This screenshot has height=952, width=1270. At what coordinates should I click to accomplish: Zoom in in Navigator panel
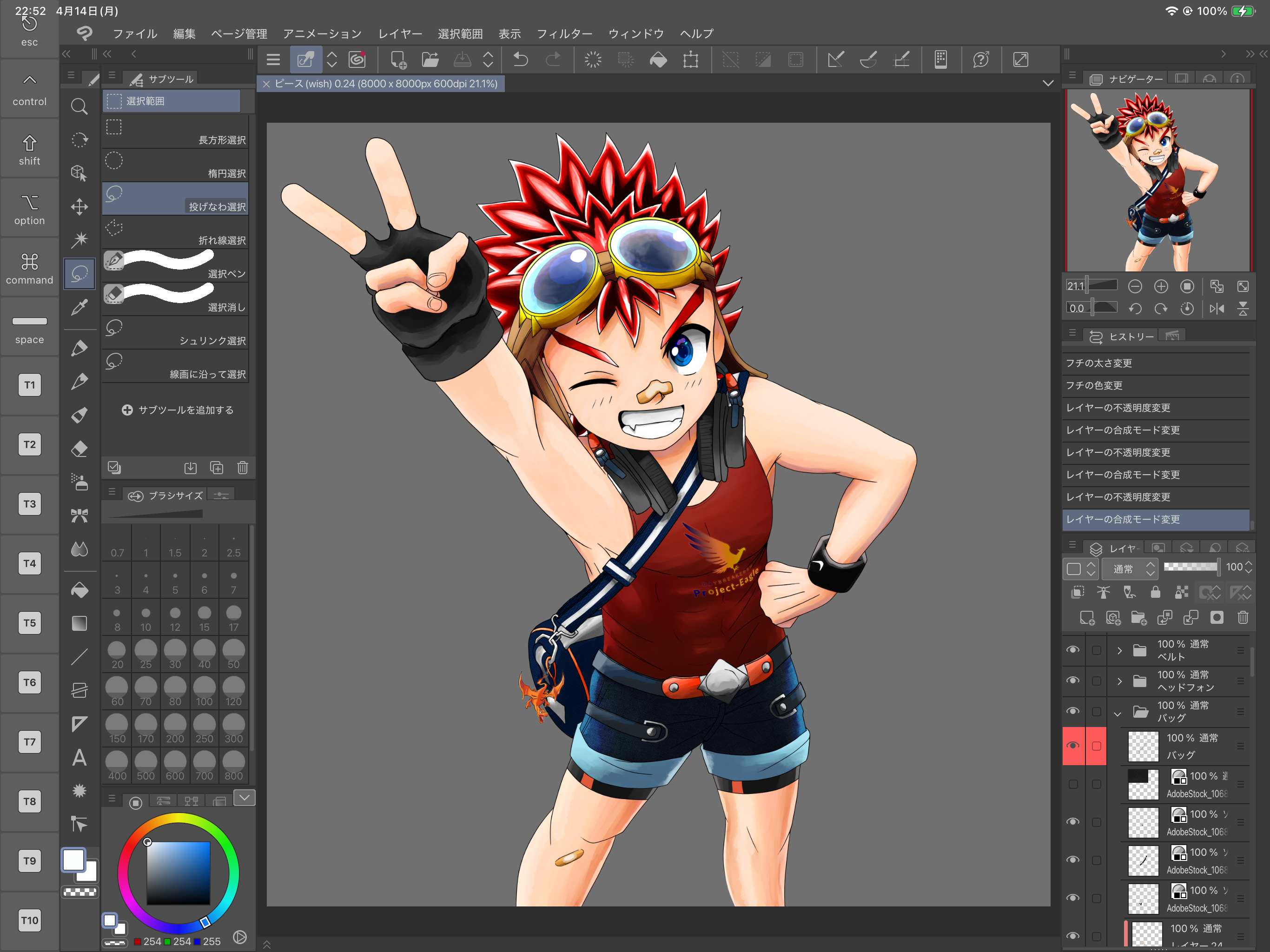[x=1161, y=286]
